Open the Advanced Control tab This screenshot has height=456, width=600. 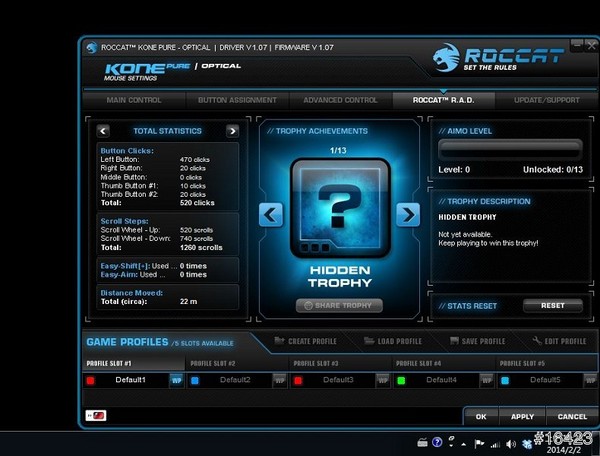(x=340, y=100)
